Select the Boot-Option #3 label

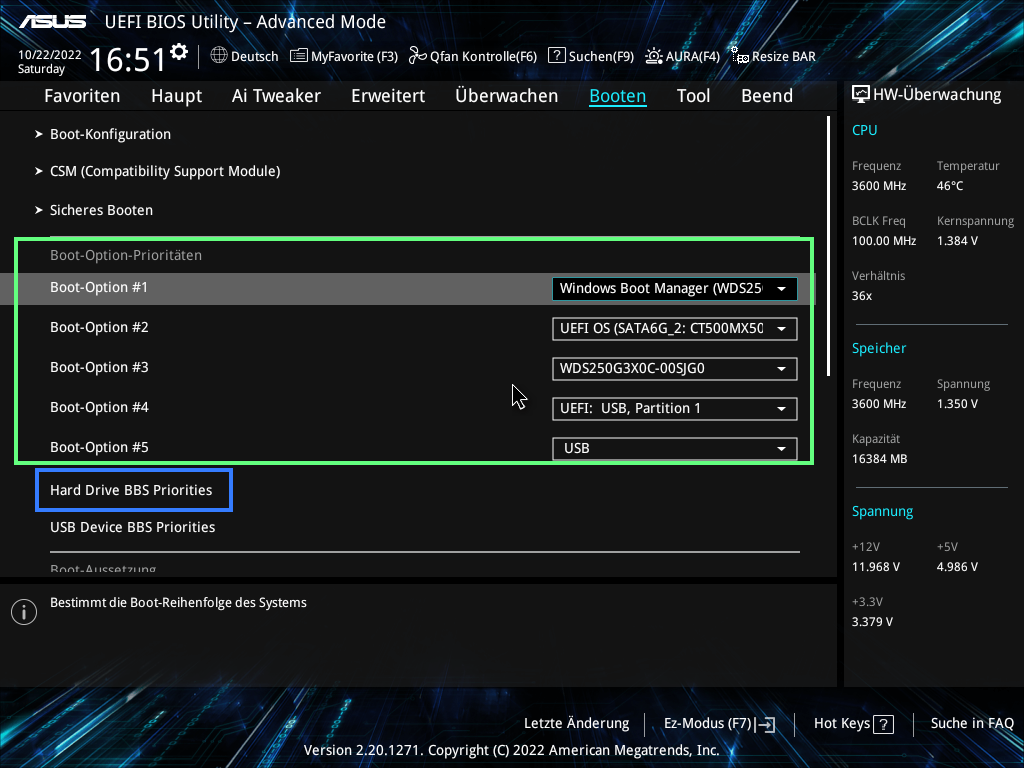pos(99,367)
